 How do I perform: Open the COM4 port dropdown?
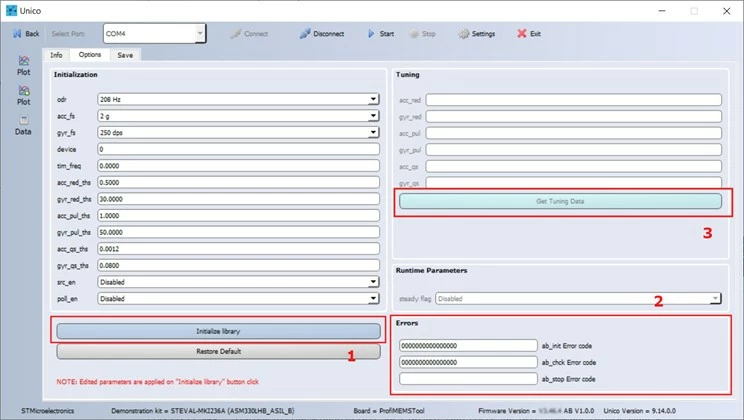200,33
